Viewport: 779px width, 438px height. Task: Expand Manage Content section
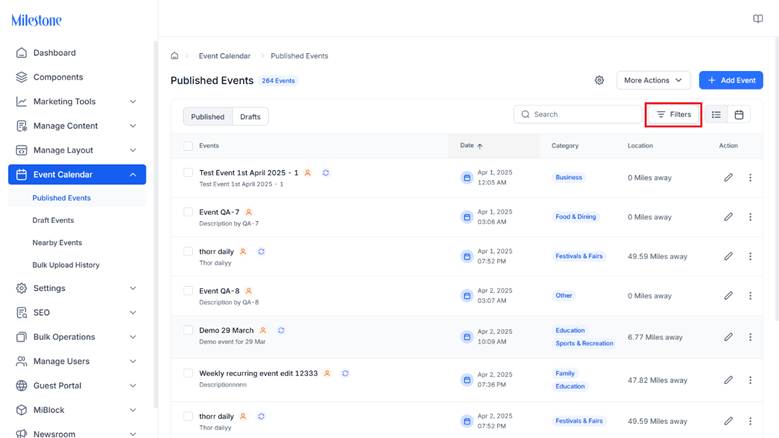point(77,126)
